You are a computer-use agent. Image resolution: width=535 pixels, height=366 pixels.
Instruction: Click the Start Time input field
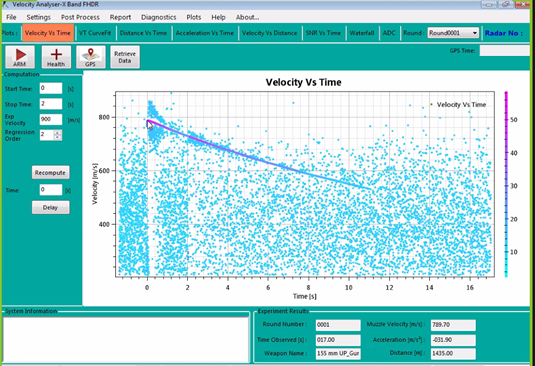point(51,88)
